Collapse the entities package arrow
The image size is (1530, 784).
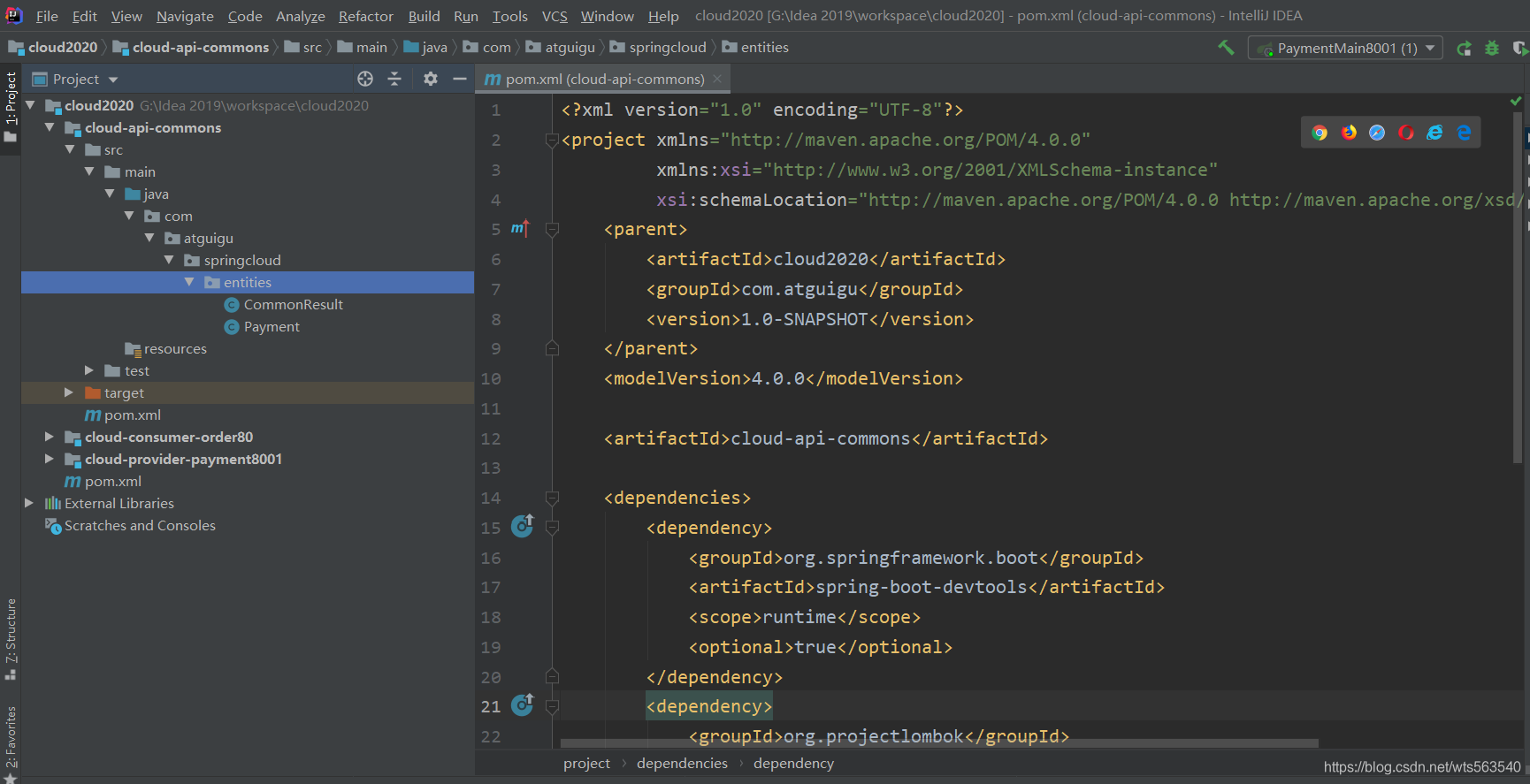189,282
